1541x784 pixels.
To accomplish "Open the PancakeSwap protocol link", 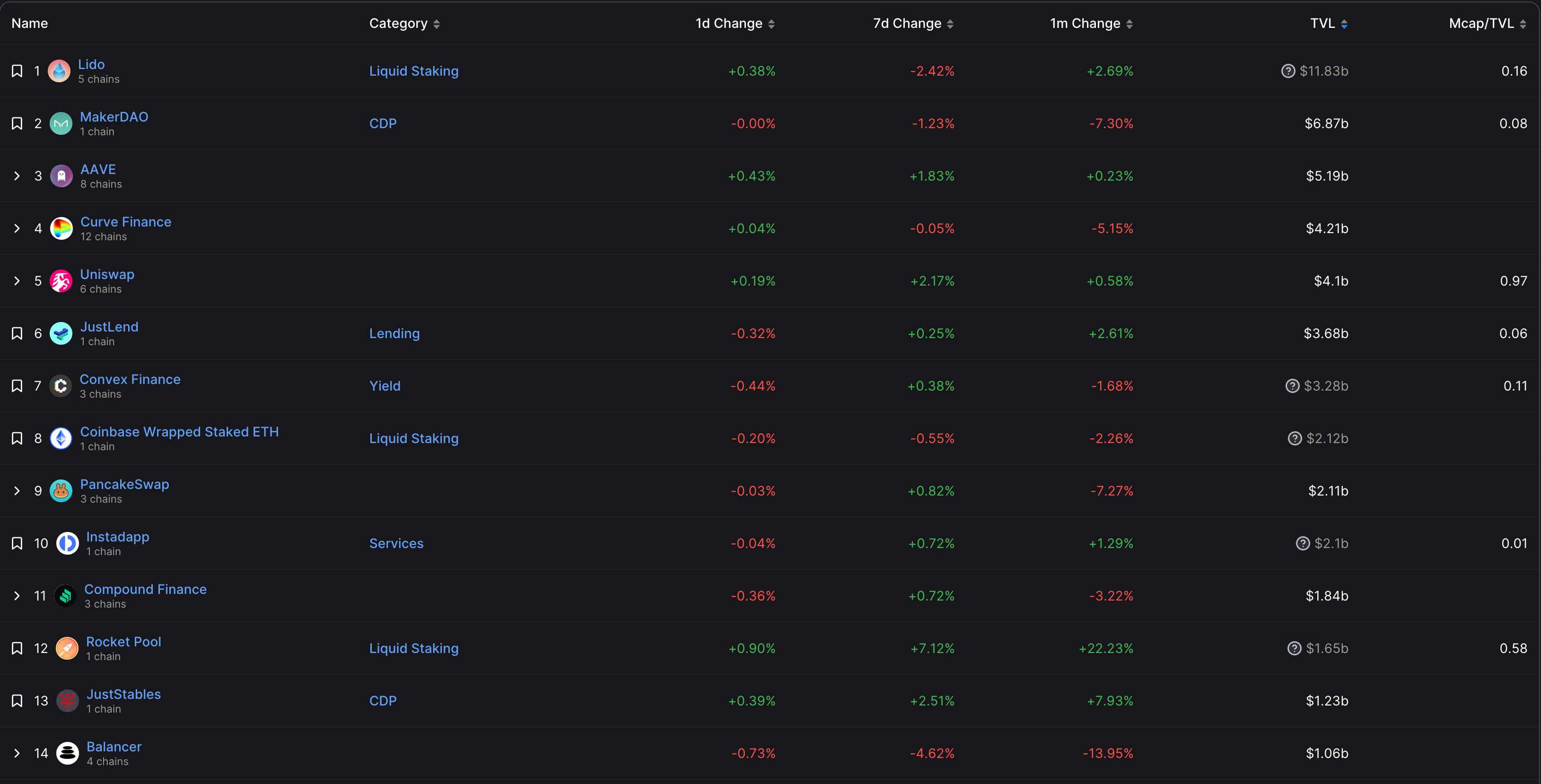I will tap(124, 484).
